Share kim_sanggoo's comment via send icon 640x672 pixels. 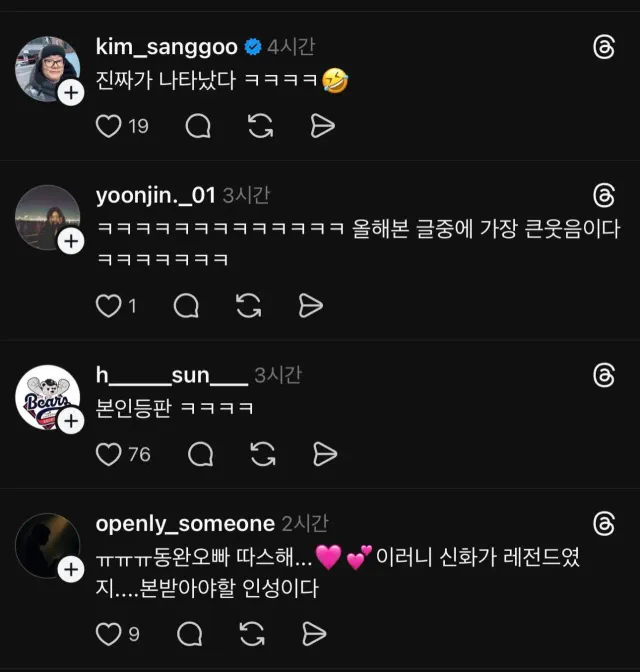click(x=322, y=125)
